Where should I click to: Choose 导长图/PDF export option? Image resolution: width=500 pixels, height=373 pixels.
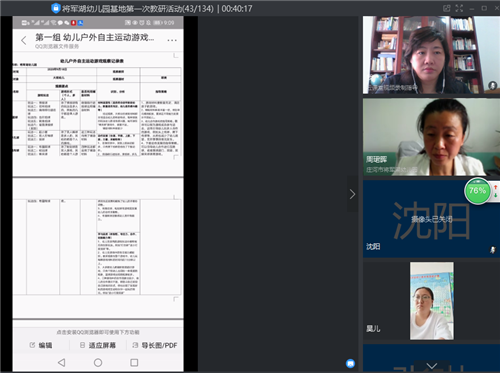[x=155, y=345]
